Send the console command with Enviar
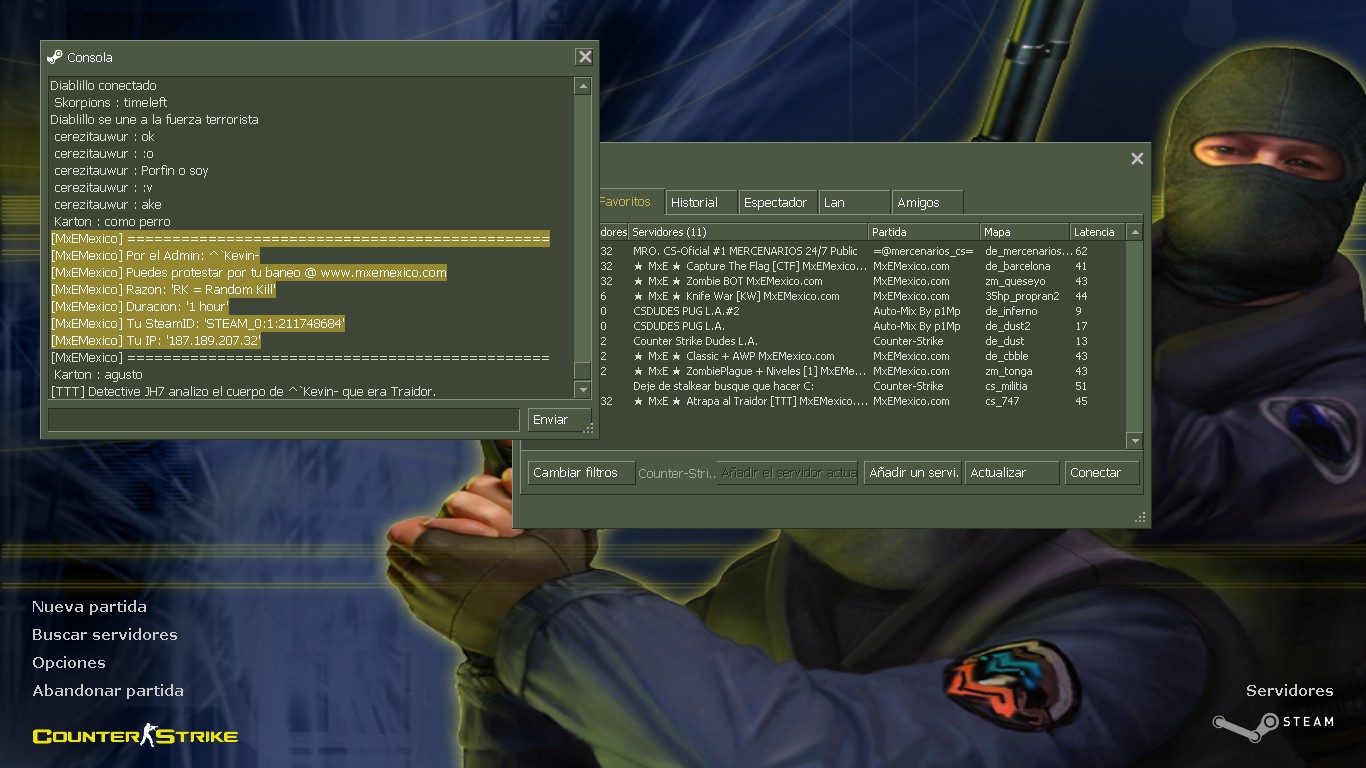 tap(559, 420)
